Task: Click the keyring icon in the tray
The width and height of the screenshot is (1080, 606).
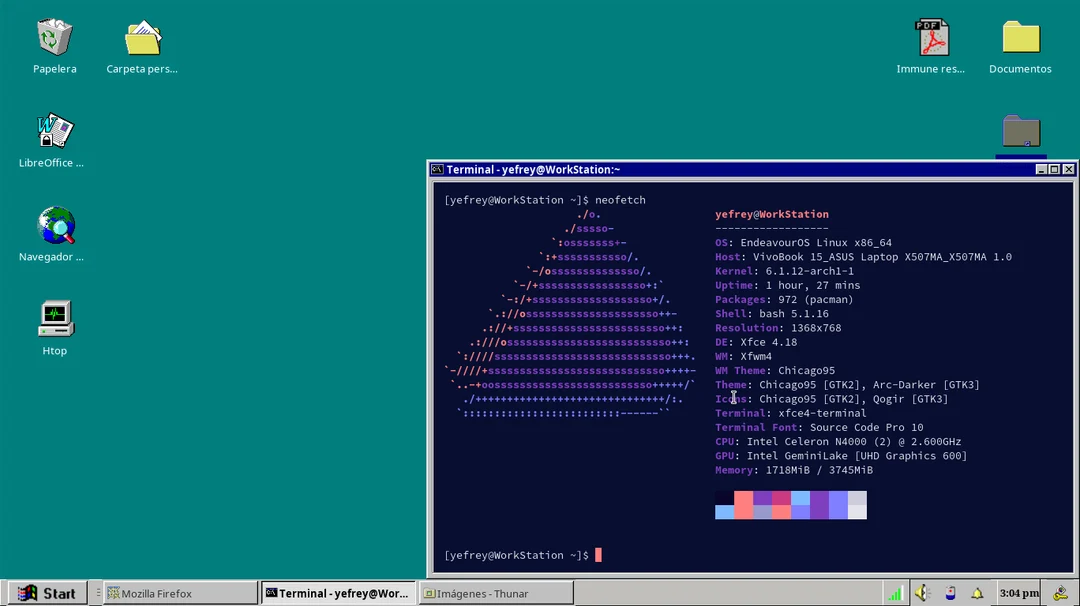Action: pos(1060,593)
